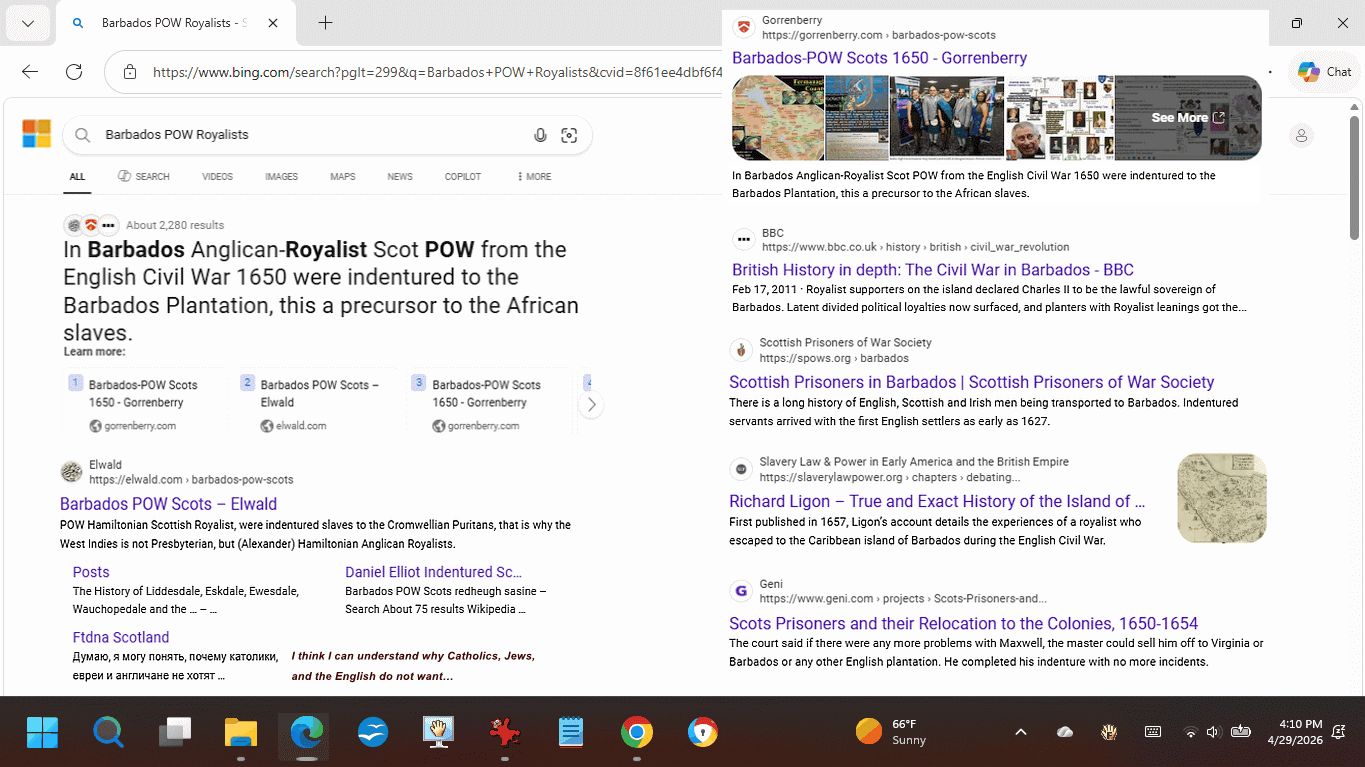Open Barbados POW Scots – Elwald result
This screenshot has width=1365, height=767.
[x=168, y=504]
